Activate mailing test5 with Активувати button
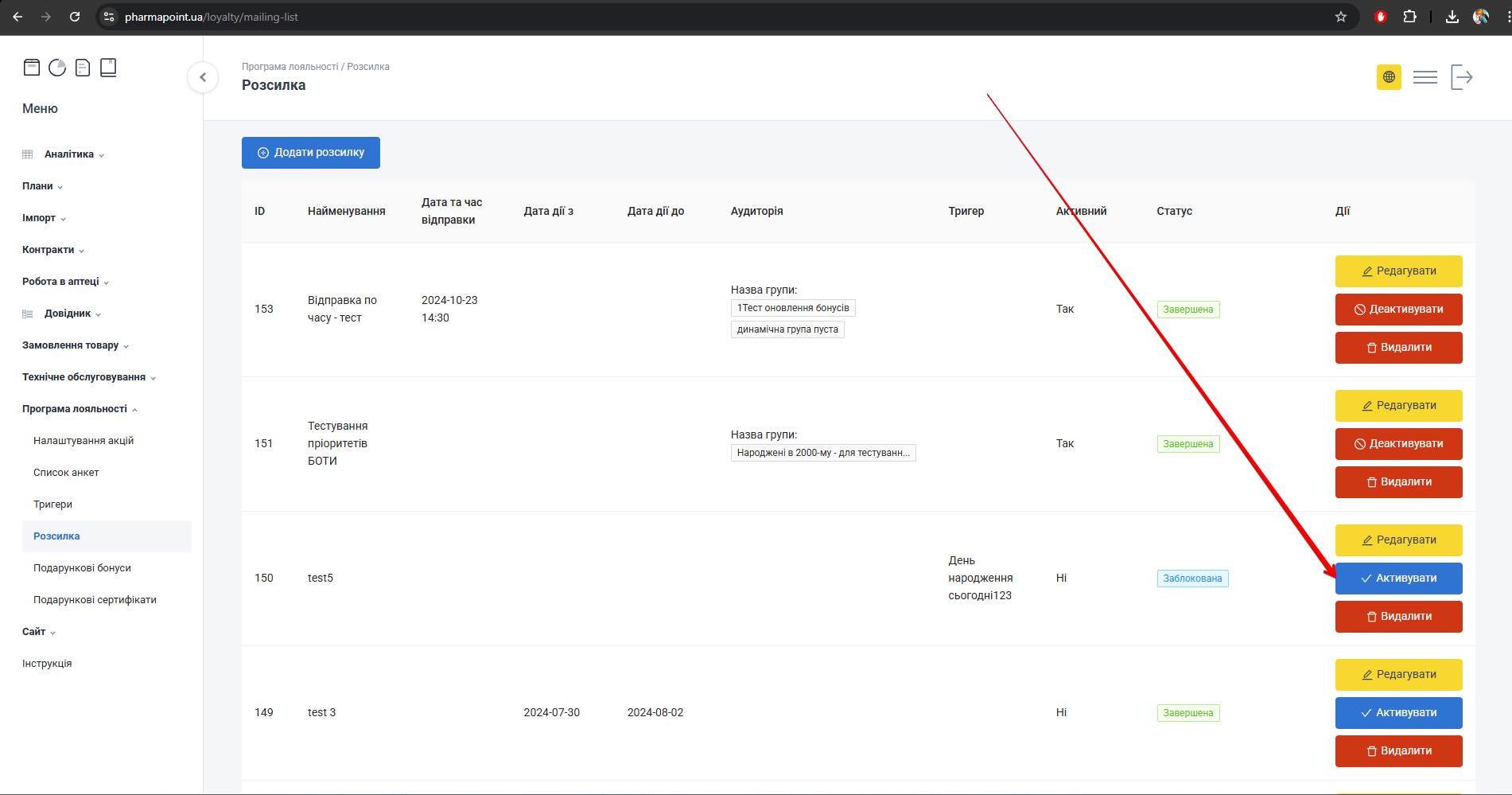The height and width of the screenshot is (795, 1512). pos(1398,579)
